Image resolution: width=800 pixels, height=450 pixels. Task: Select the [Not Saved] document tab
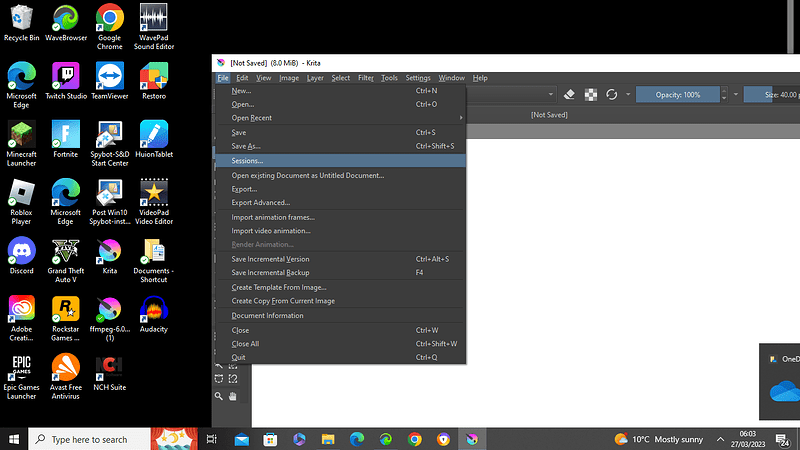click(549, 115)
